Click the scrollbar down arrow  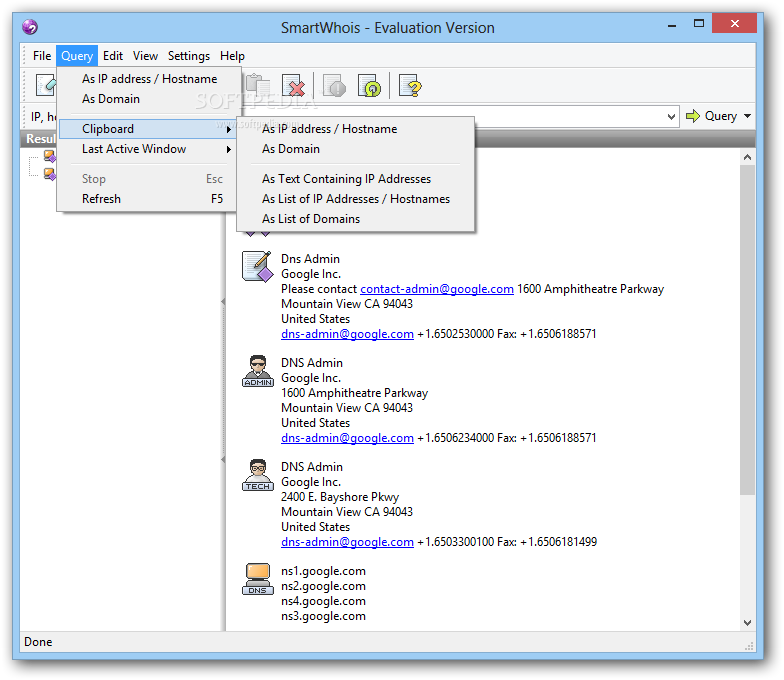tap(748, 622)
